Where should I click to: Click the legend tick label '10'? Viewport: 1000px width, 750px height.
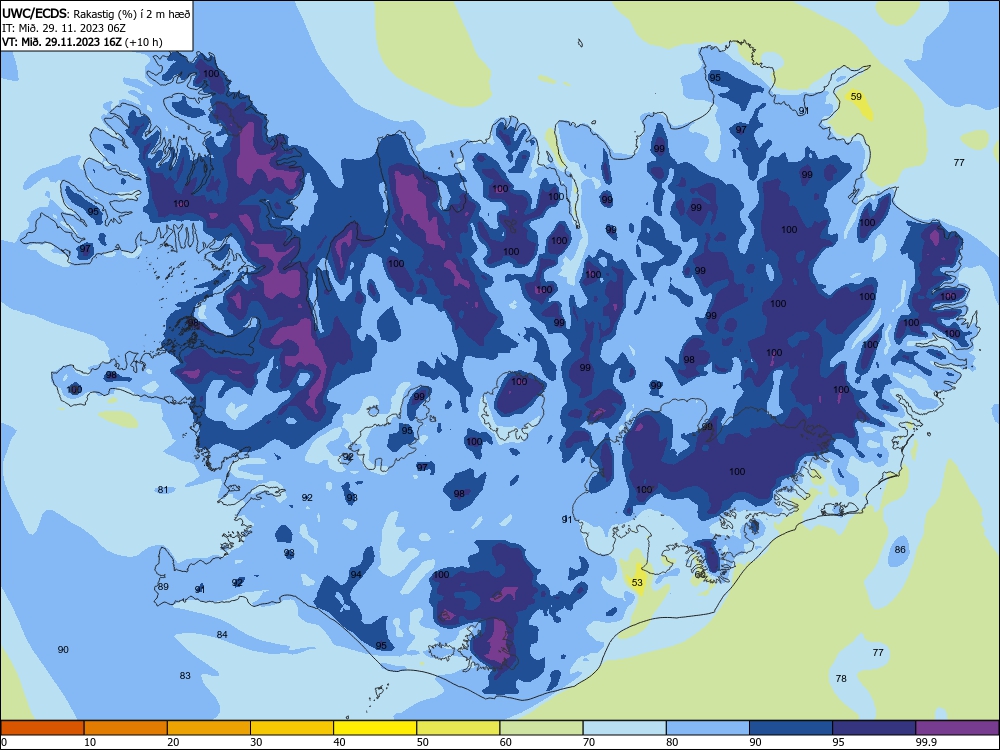[90, 742]
